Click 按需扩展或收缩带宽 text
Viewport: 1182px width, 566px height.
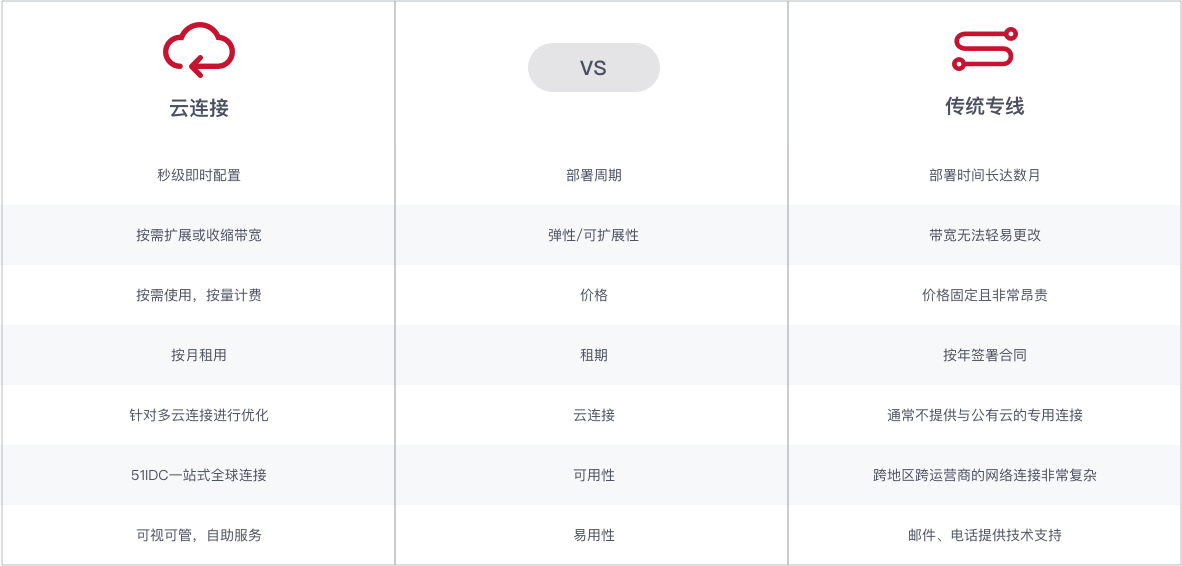tap(199, 235)
